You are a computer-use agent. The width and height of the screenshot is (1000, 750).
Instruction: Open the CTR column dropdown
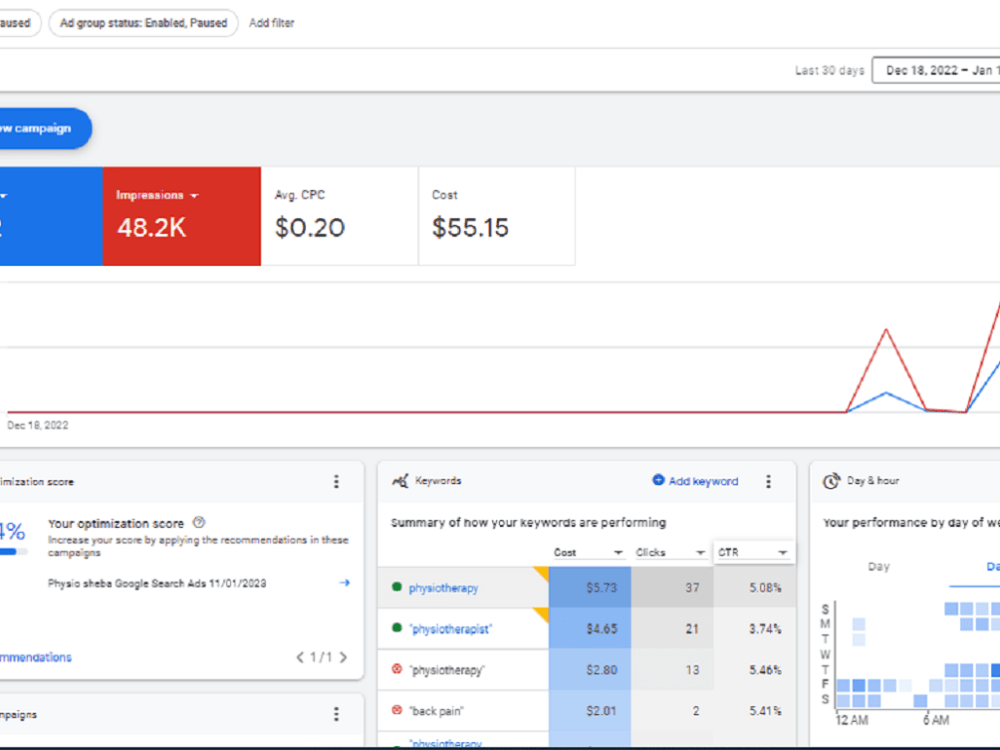pyautogui.click(x=753, y=552)
